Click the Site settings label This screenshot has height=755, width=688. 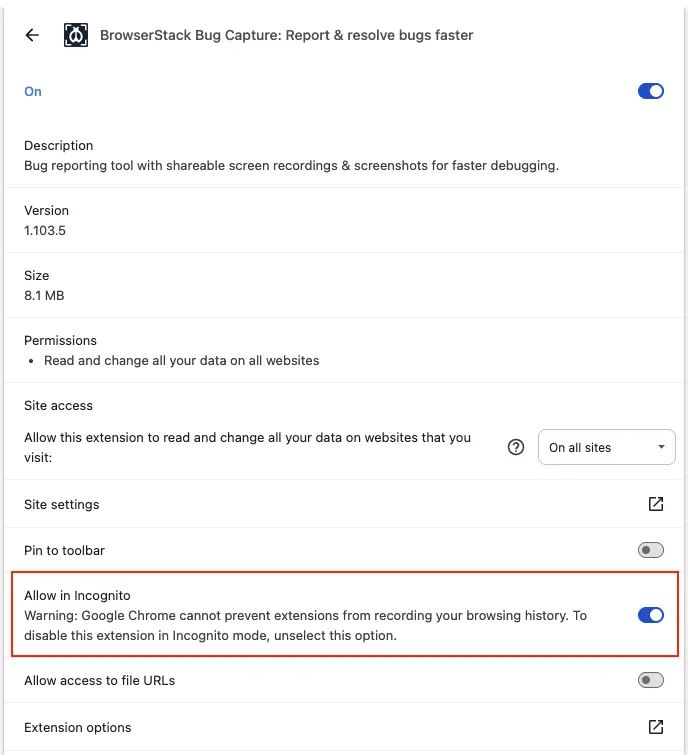(x=62, y=504)
